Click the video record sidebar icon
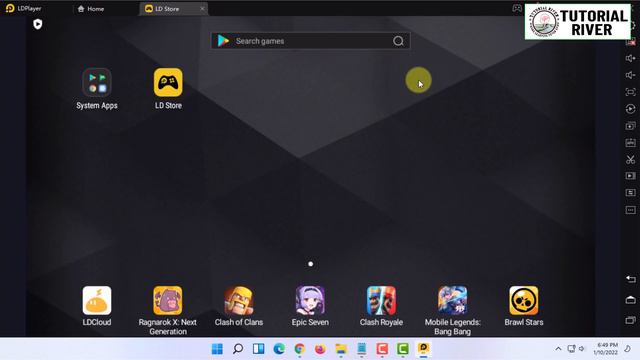The width and height of the screenshot is (640, 360). coord(631,176)
